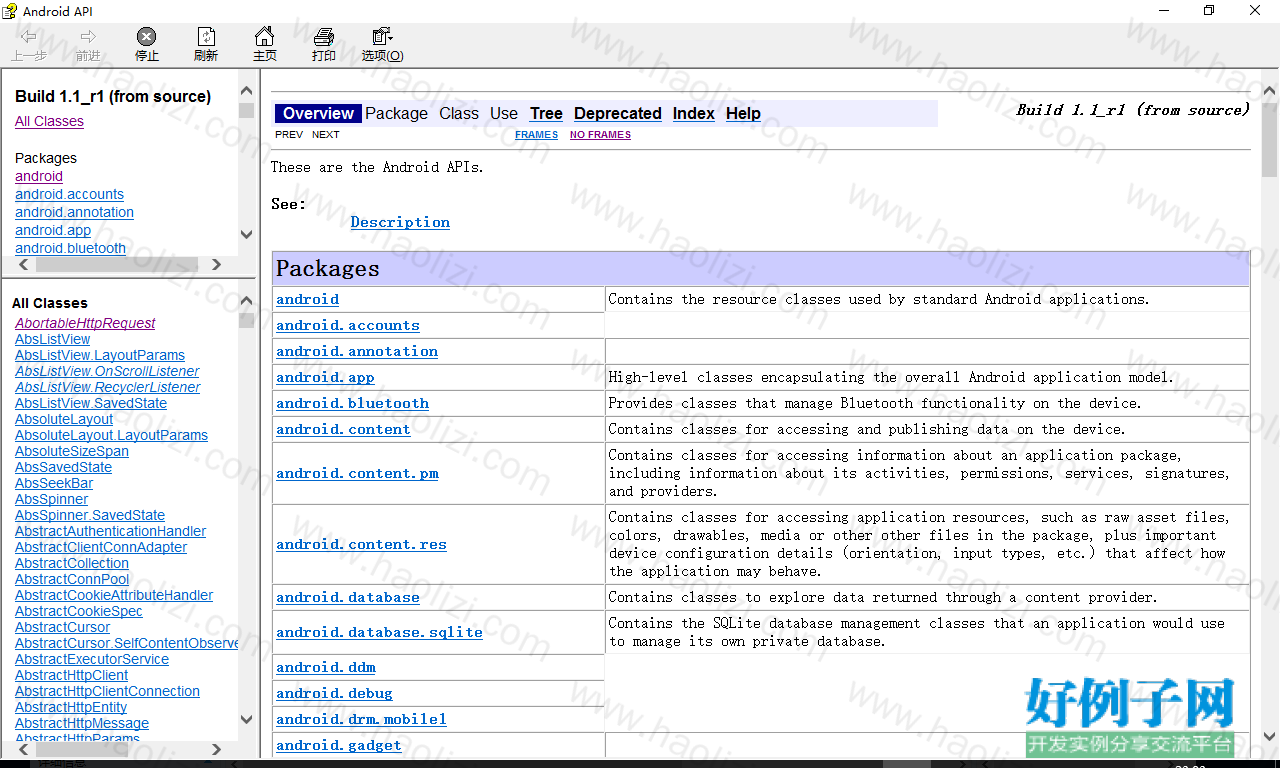Go back with the 上一步 toolbar button
Image resolution: width=1280 pixels, height=768 pixels.
(x=29, y=45)
